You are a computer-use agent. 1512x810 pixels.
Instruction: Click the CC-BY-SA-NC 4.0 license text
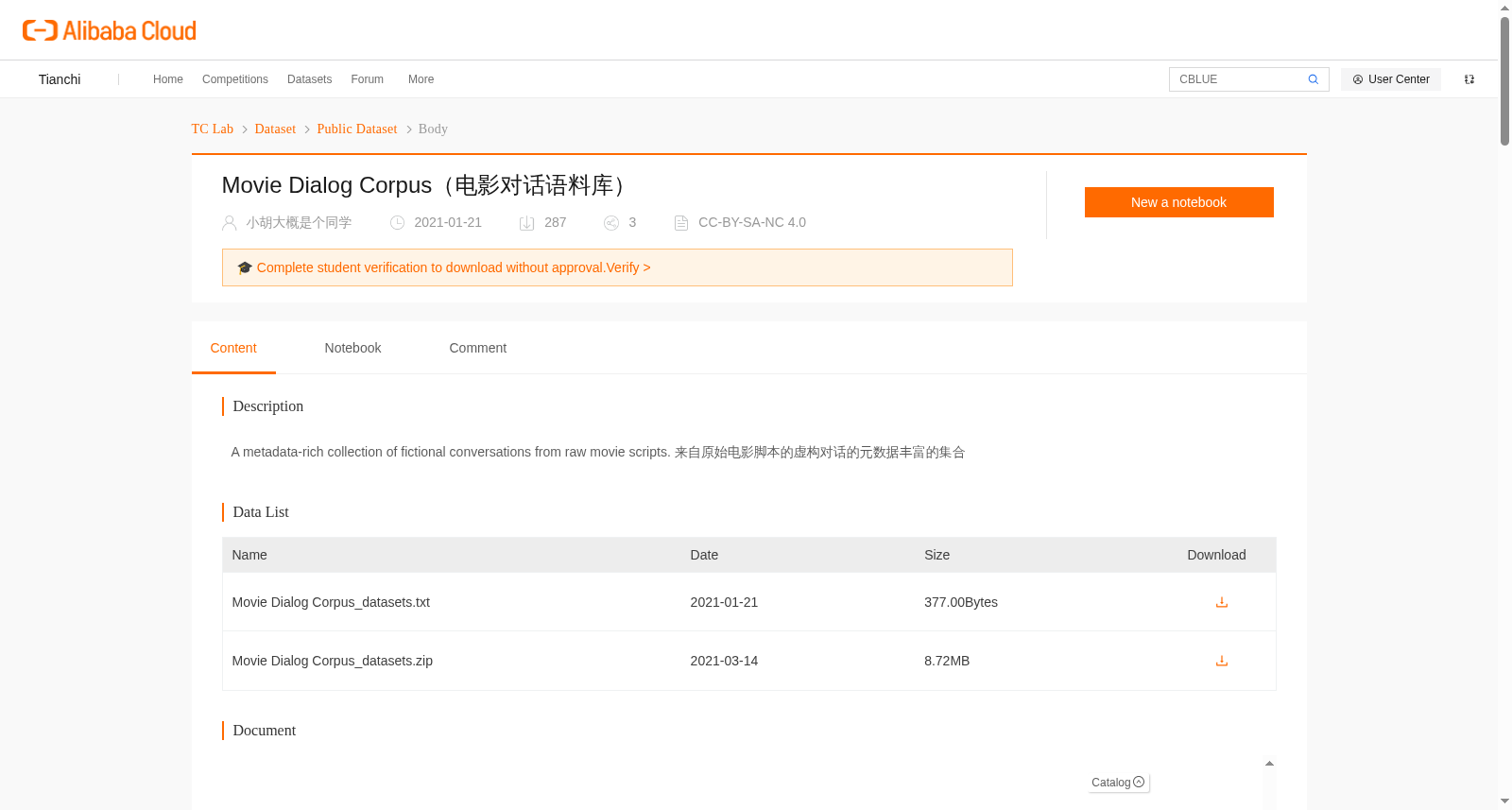click(752, 223)
